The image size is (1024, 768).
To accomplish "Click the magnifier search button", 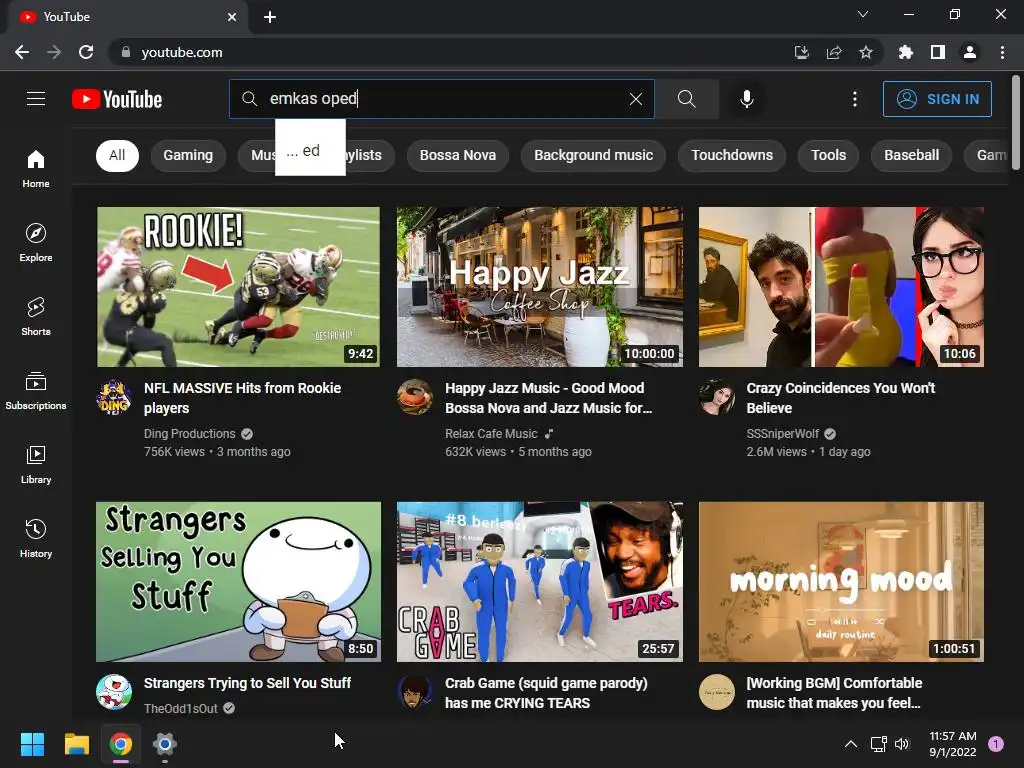I will 686,99.
